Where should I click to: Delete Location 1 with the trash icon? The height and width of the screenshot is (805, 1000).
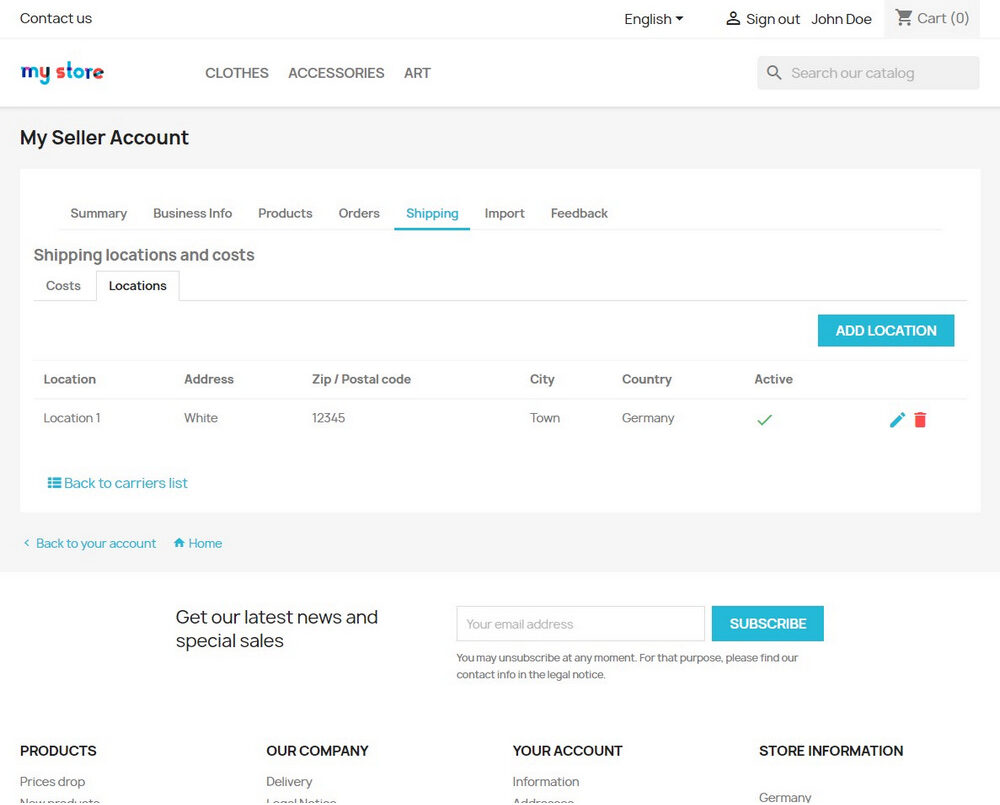tap(920, 420)
